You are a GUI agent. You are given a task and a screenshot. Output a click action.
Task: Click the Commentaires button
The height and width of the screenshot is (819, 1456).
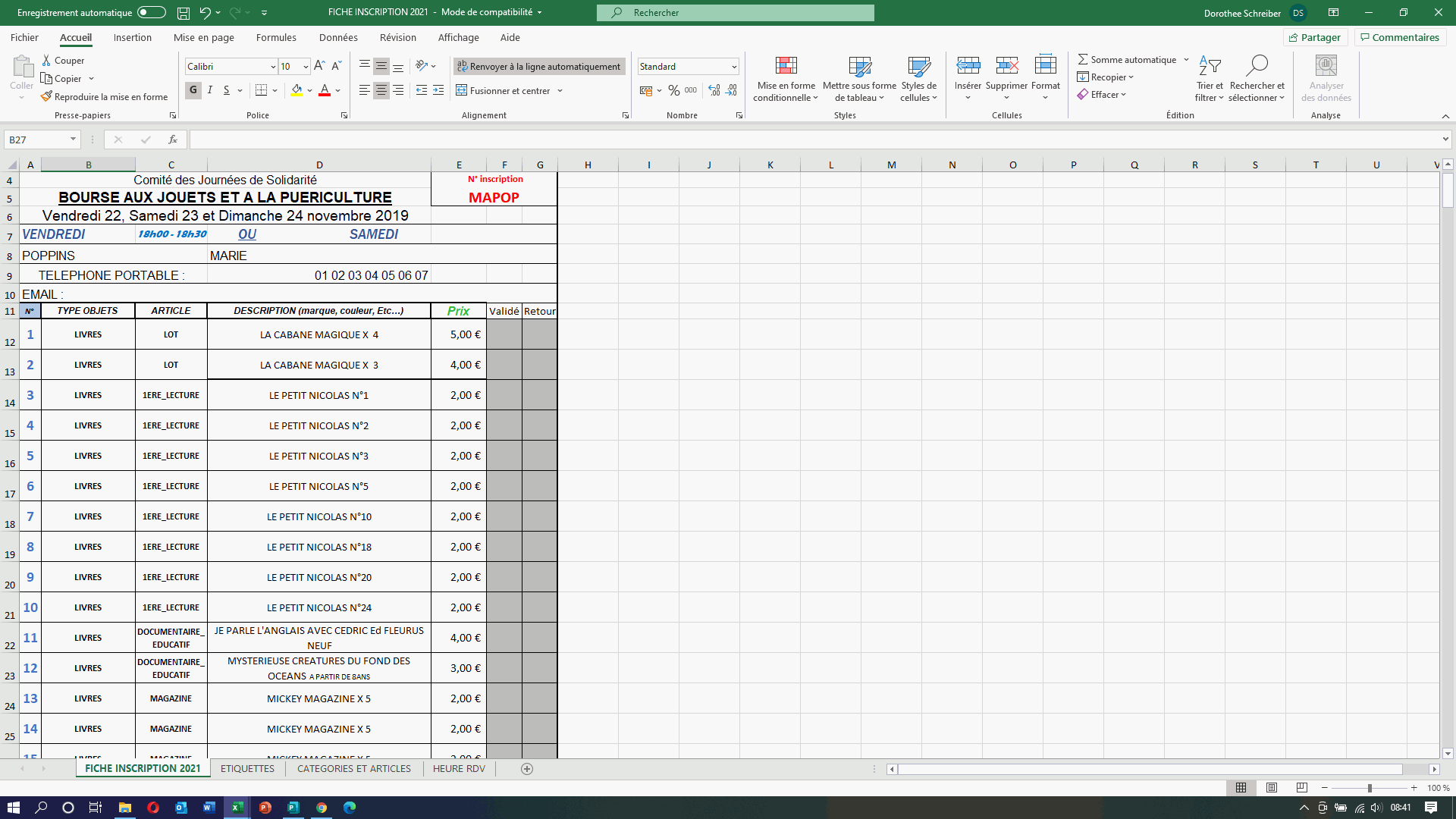1399,37
